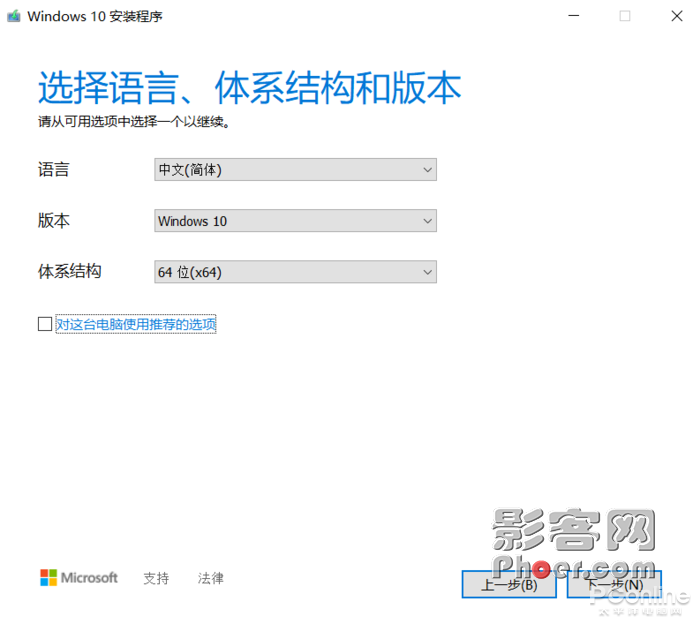The width and height of the screenshot is (700, 624).
Task: Open the 版本 dropdown showing Windows 10
Action: click(x=295, y=220)
